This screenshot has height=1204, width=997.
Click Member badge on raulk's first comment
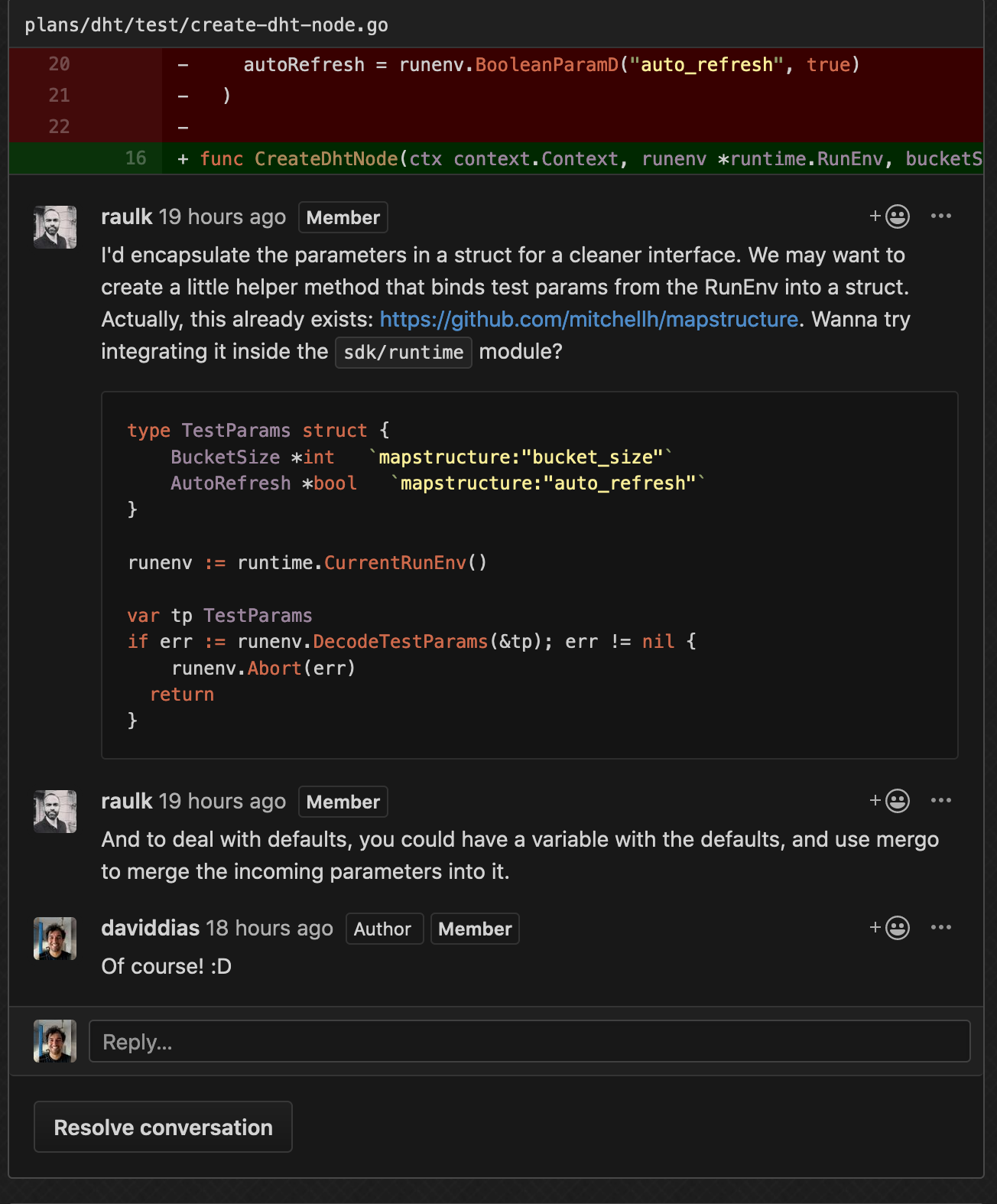(x=343, y=217)
